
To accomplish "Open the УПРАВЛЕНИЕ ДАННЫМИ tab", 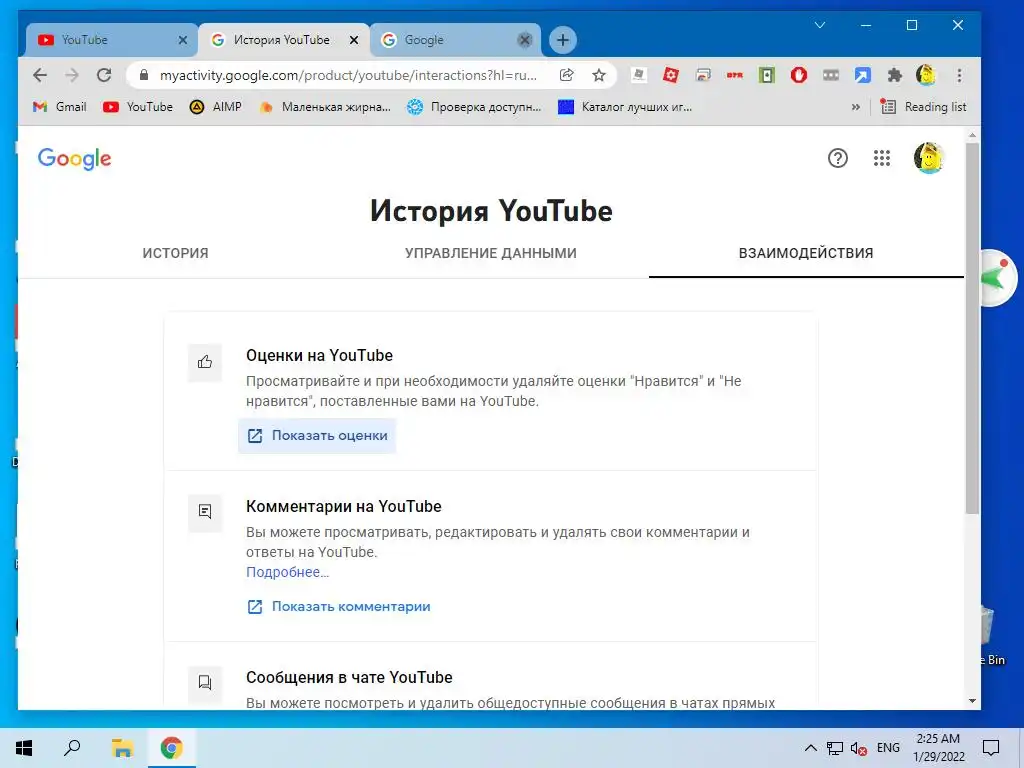I will tap(490, 253).
